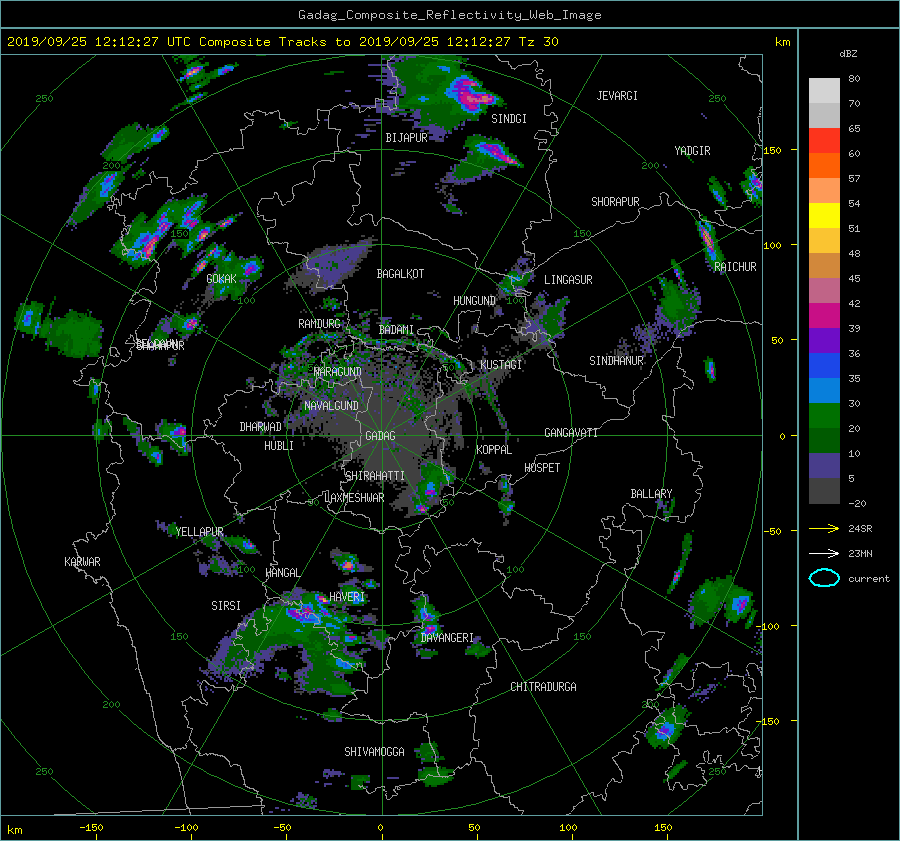Pick the dark orange 57-60 dBZ swatch
The height and width of the screenshot is (841, 900).
824,166
